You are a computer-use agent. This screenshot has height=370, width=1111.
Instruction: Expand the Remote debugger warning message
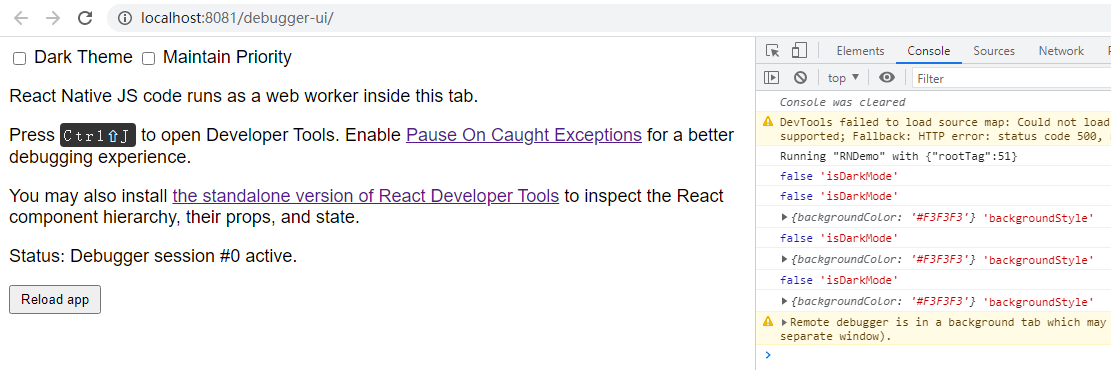(x=784, y=323)
